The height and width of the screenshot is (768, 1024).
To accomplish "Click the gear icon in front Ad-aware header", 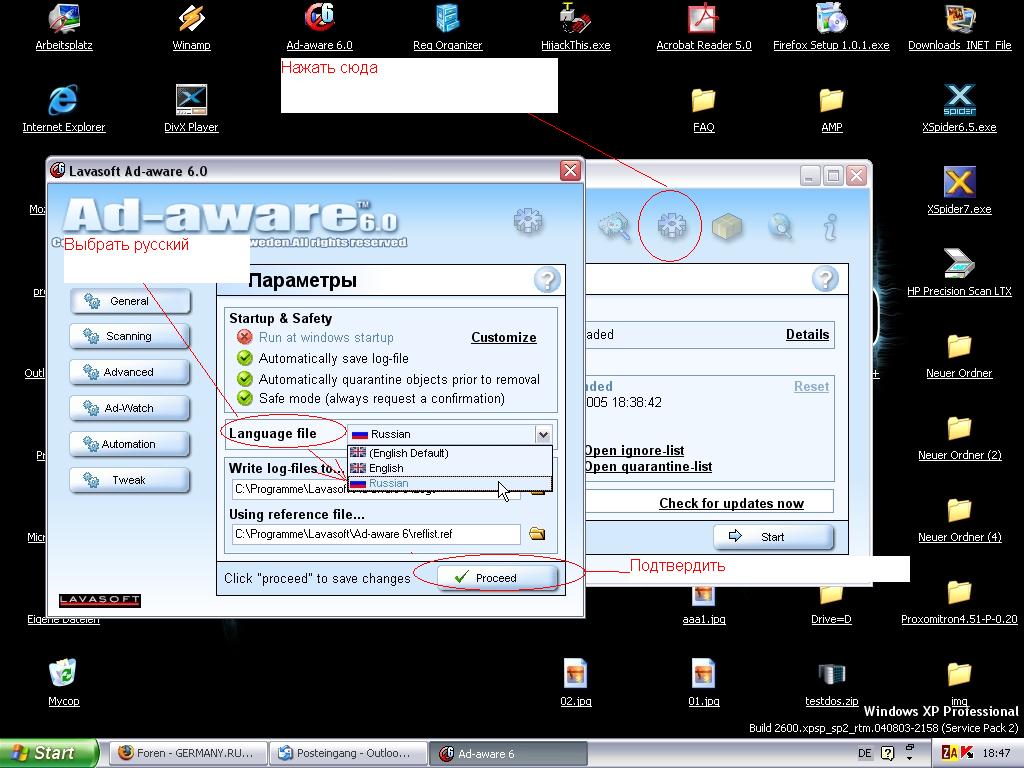I will click(x=528, y=221).
